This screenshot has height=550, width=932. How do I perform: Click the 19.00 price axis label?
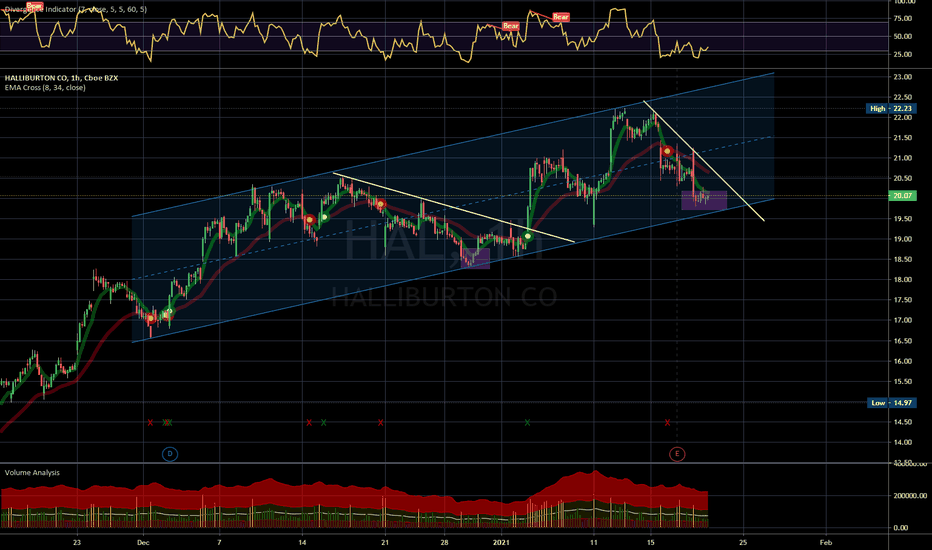903,239
